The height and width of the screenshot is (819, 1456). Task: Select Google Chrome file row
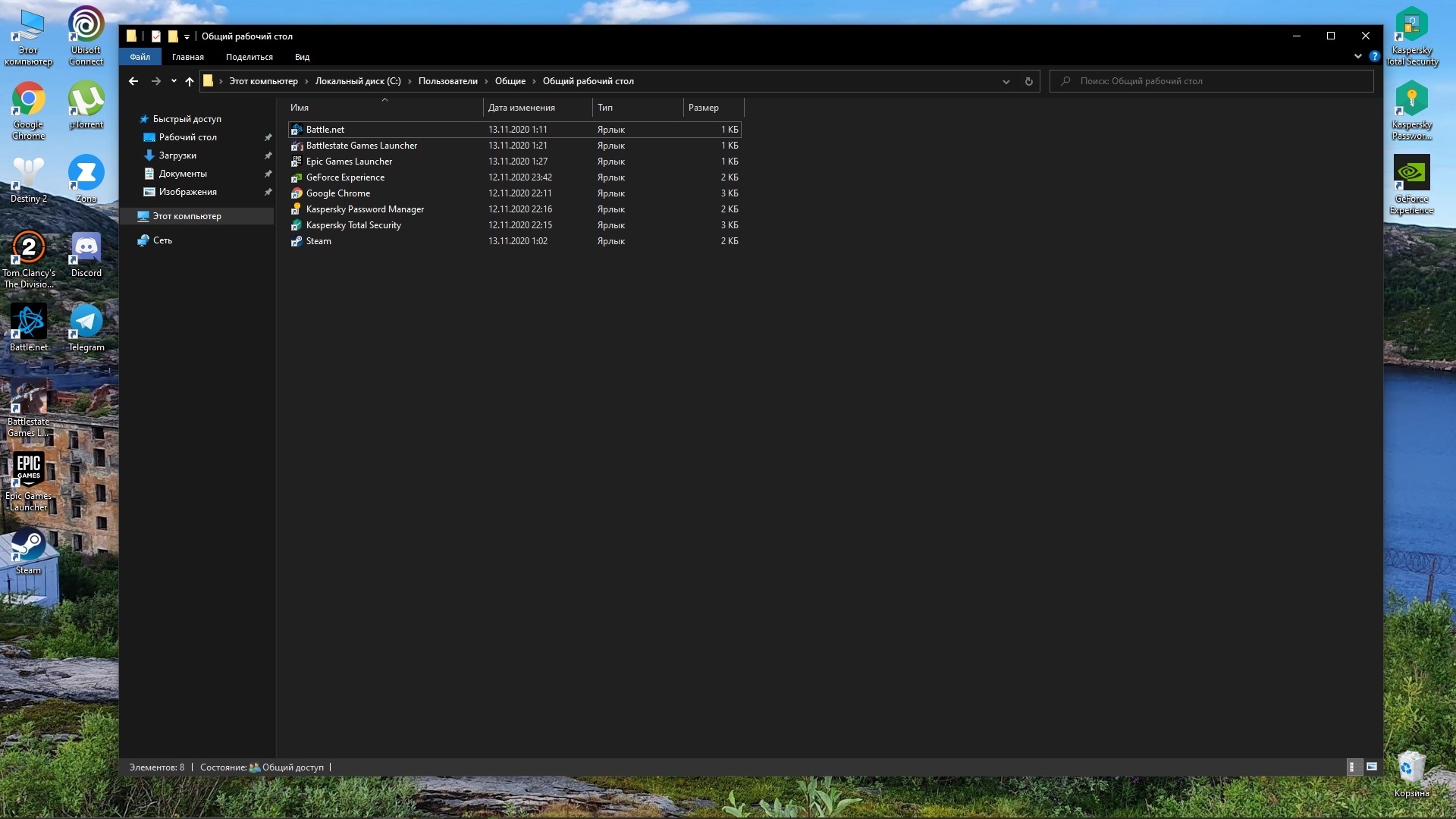point(515,193)
